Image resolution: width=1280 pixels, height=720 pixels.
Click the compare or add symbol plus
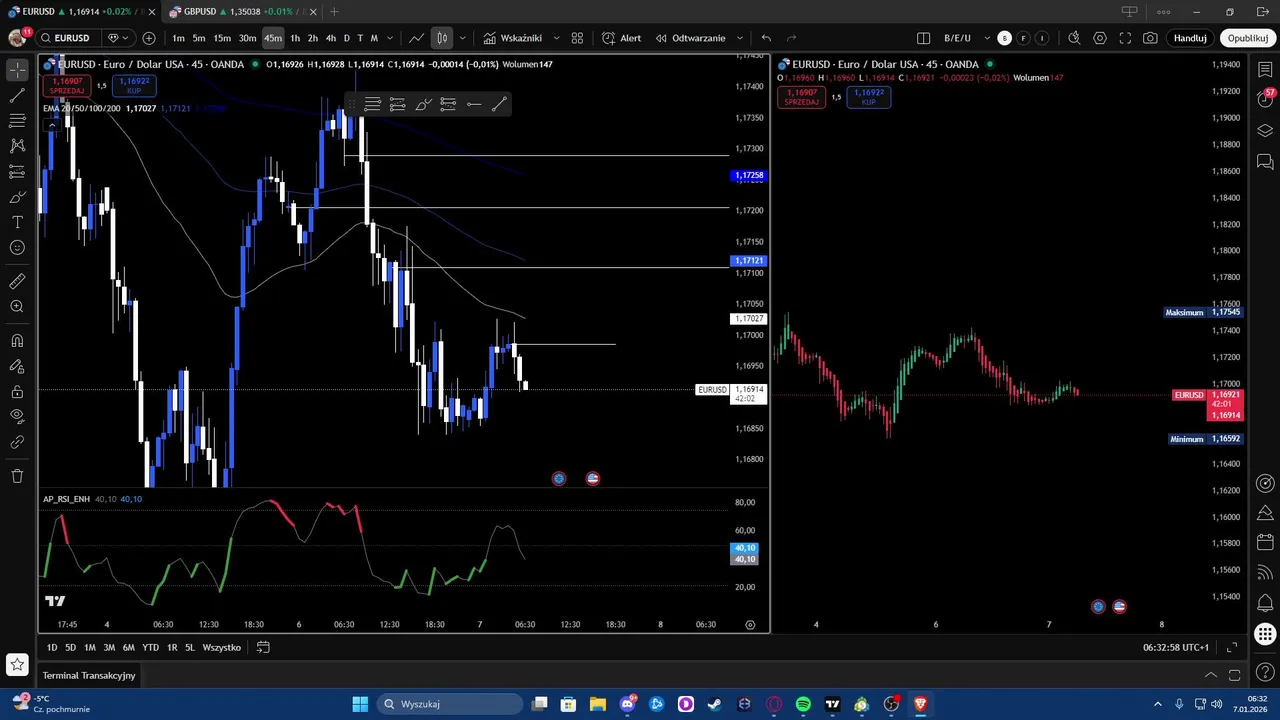[x=149, y=38]
